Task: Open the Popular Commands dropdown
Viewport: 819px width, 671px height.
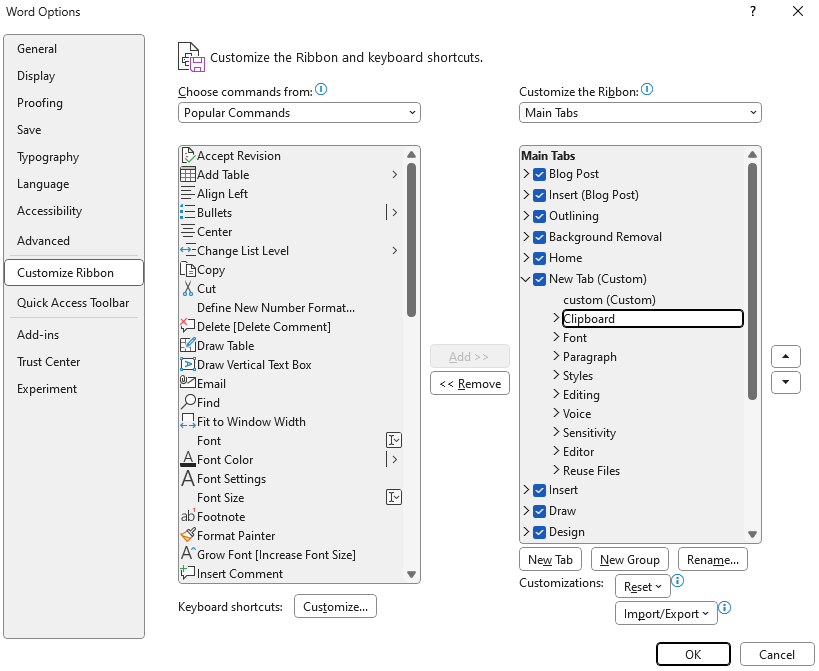Action: tap(299, 113)
